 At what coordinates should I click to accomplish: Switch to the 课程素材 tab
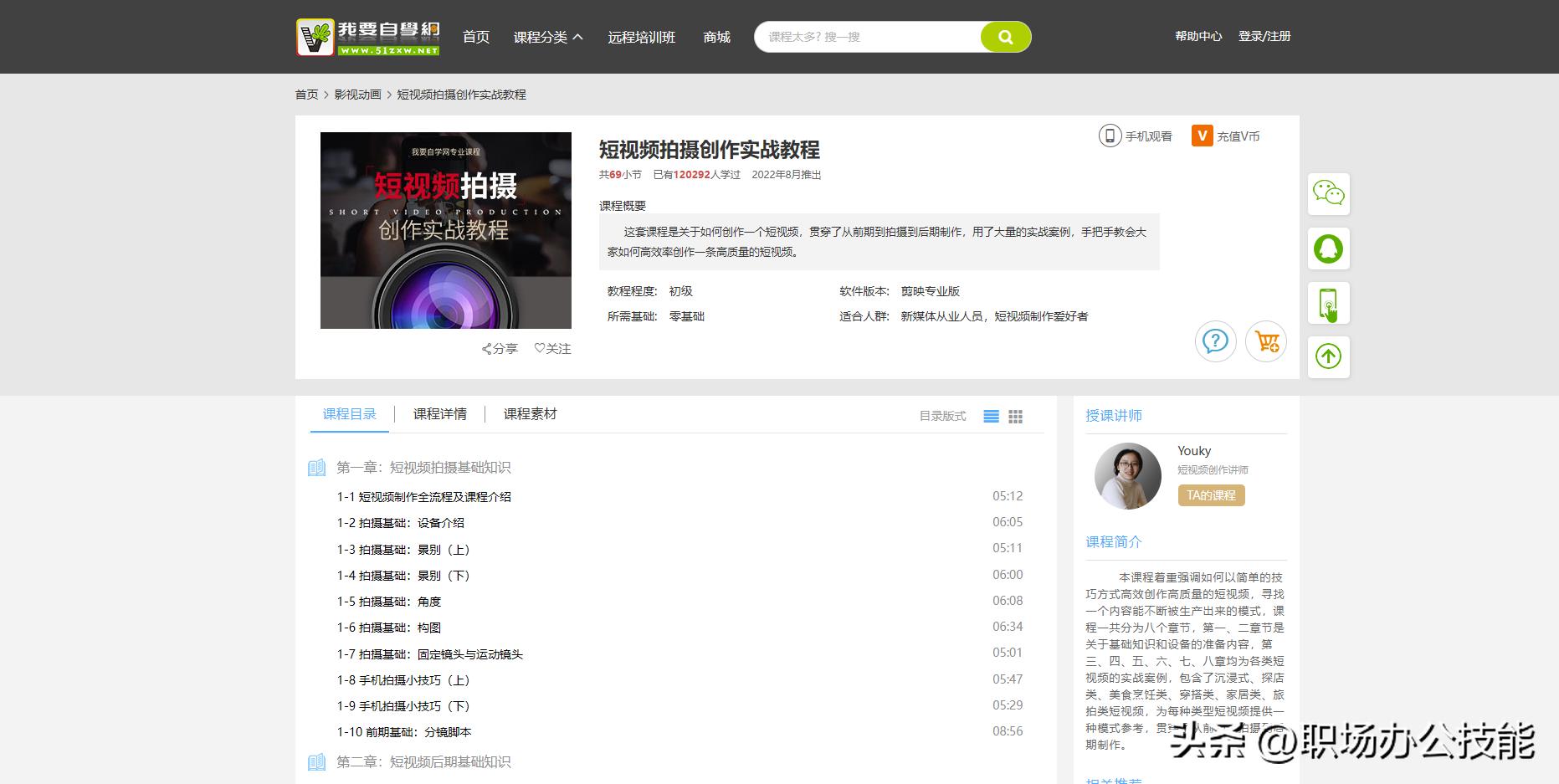[x=530, y=412]
